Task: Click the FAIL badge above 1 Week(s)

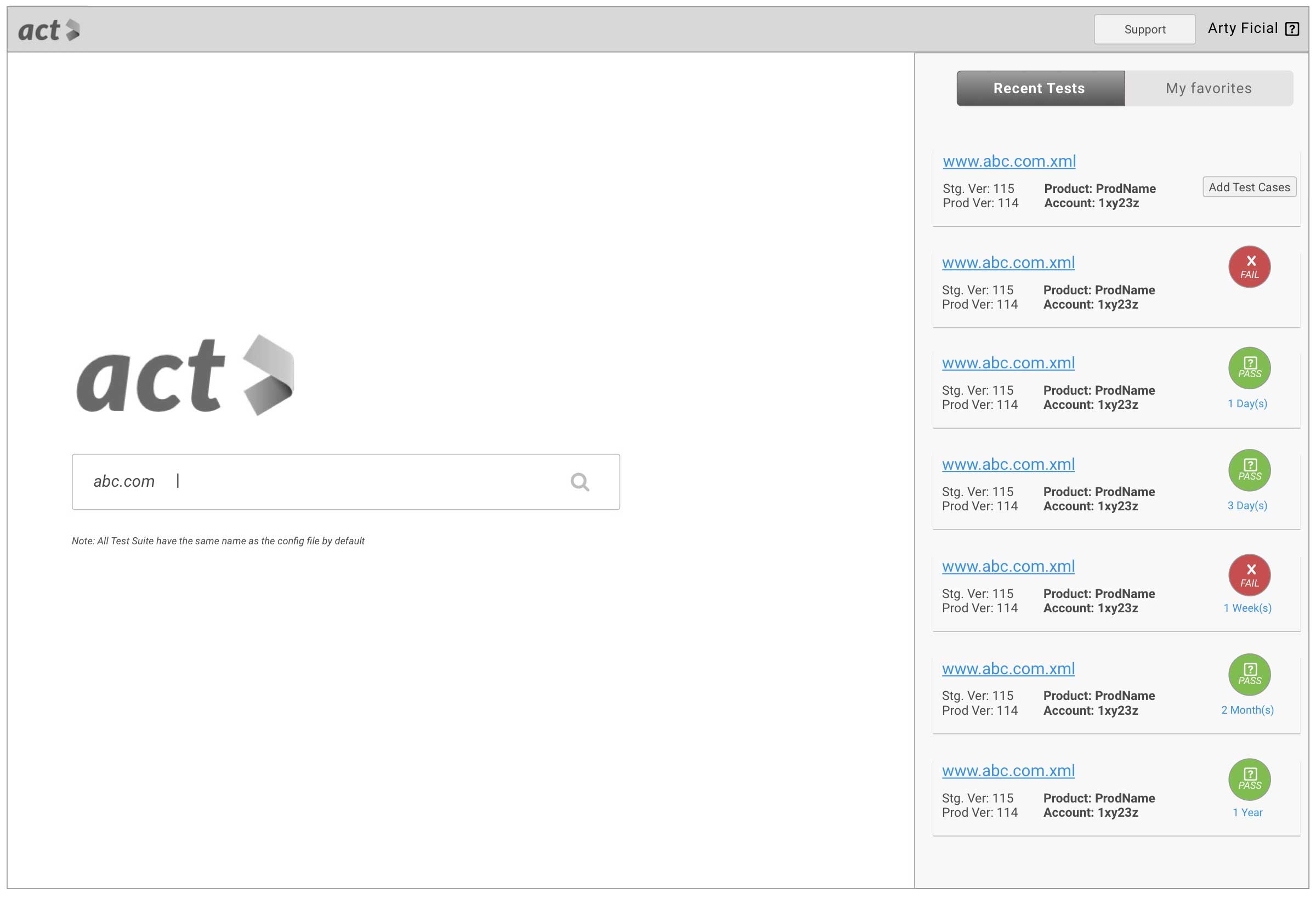Action: 1249,575
